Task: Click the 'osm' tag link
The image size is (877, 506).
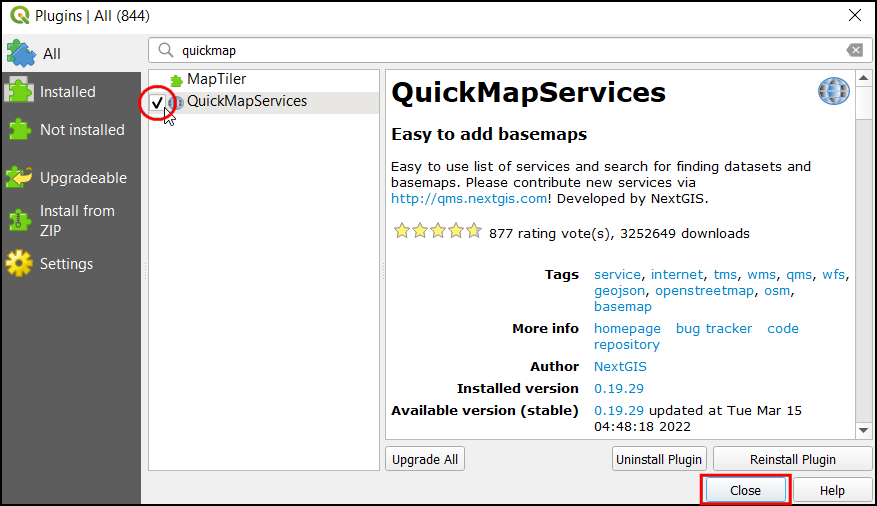Action: [x=777, y=291]
